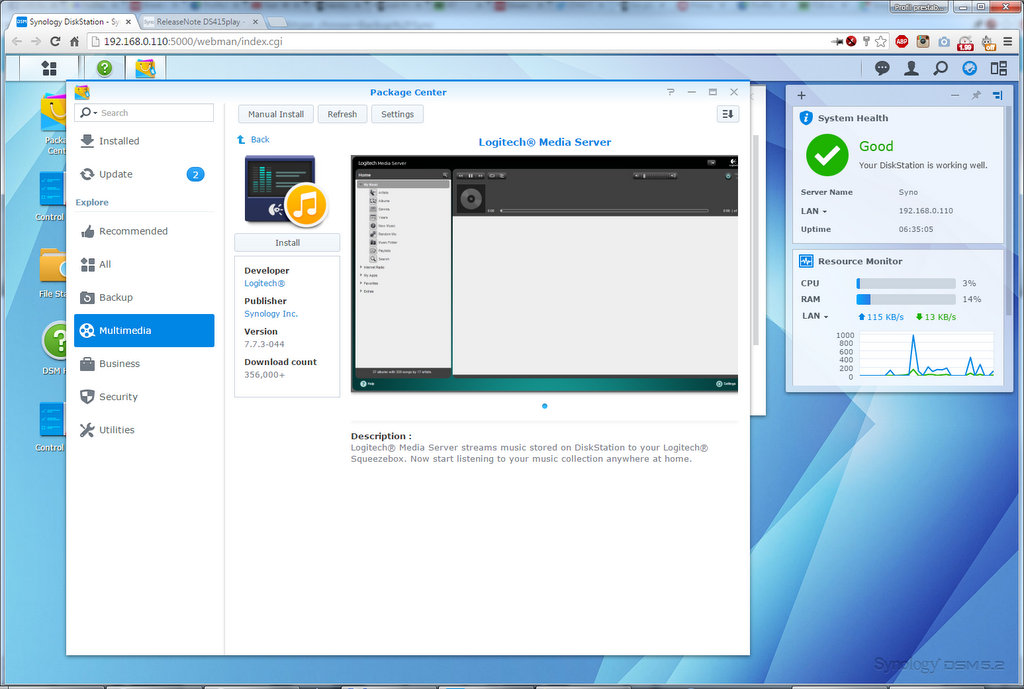Open the Synology Inc. publisher link
The width and height of the screenshot is (1024, 689).
point(271,314)
